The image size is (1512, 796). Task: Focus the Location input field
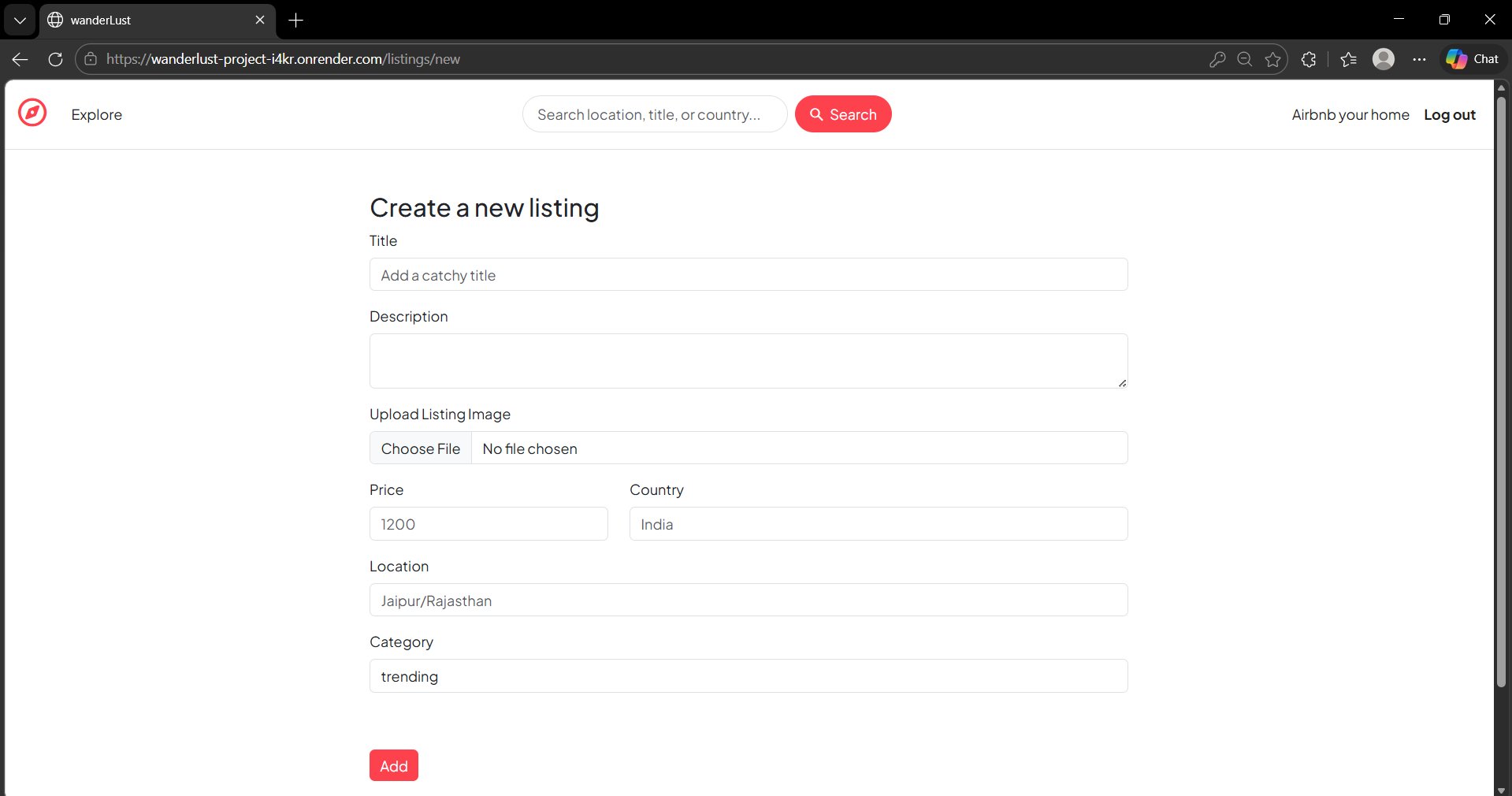[x=749, y=601]
